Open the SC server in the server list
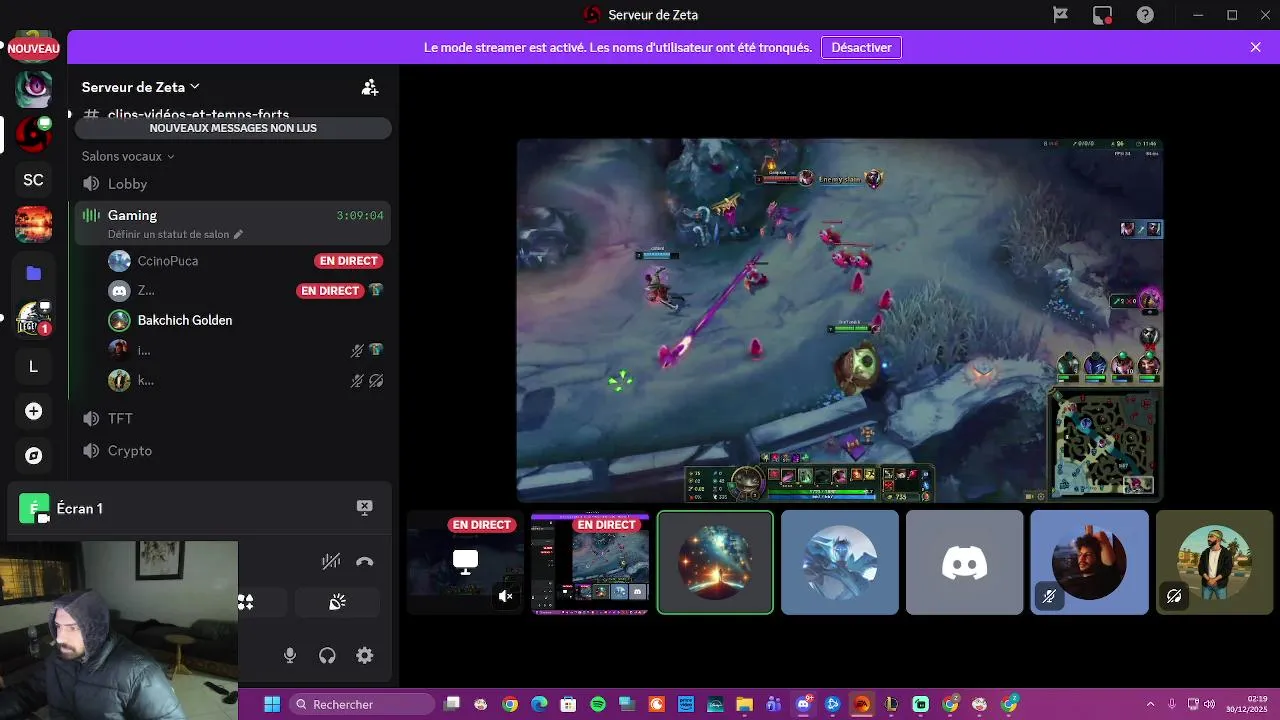Image resolution: width=1280 pixels, height=720 pixels. coord(33,180)
